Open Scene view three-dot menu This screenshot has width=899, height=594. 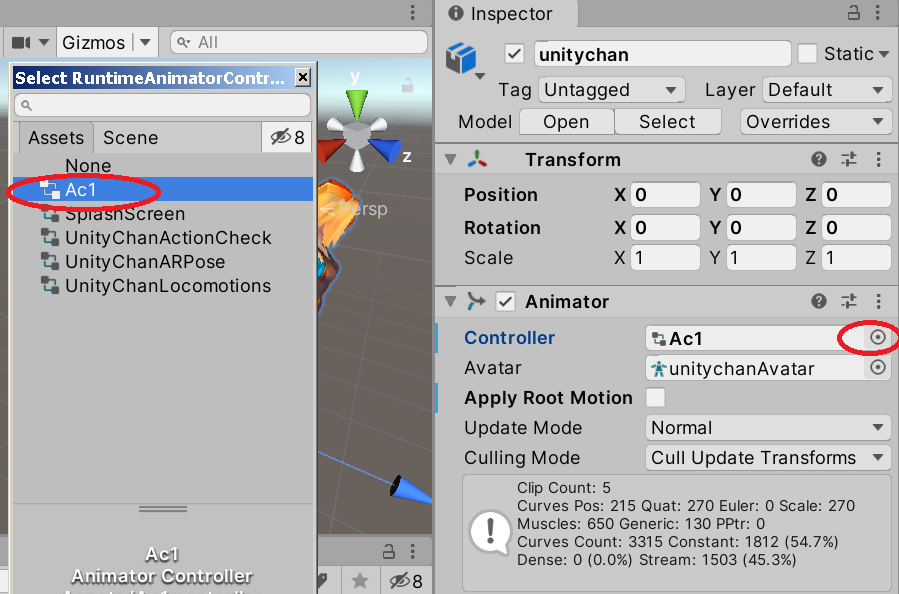tap(412, 13)
